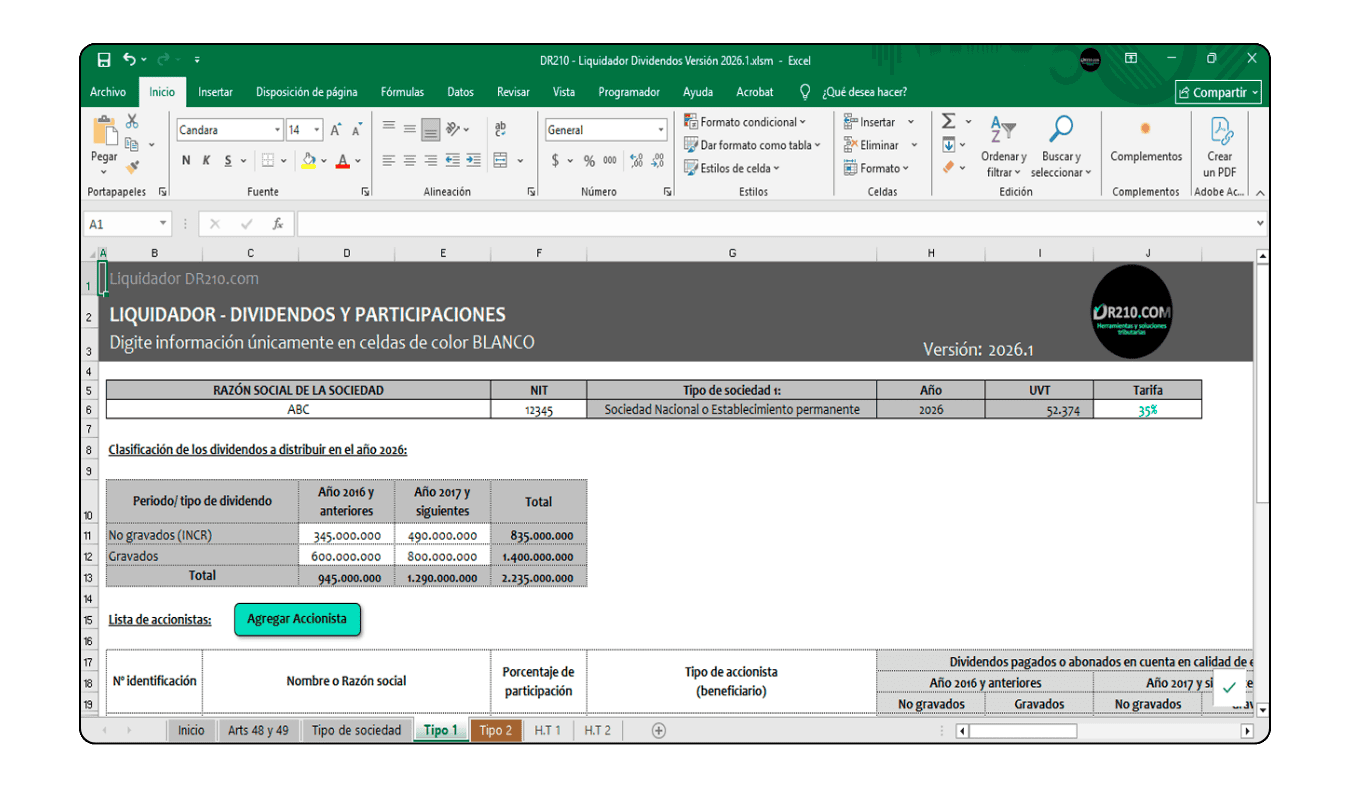Click the Compartir button
1350x788 pixels.
(x=1219, y=92)
